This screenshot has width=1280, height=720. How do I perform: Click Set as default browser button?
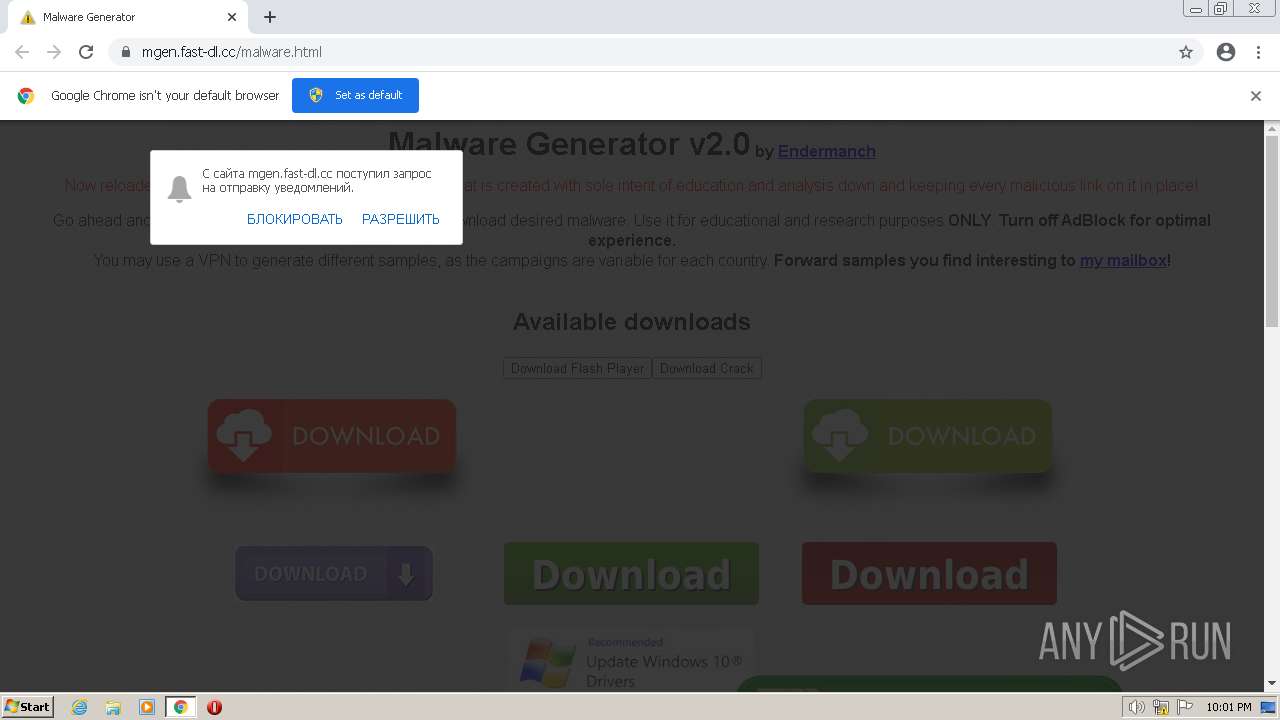pos(355,95)
